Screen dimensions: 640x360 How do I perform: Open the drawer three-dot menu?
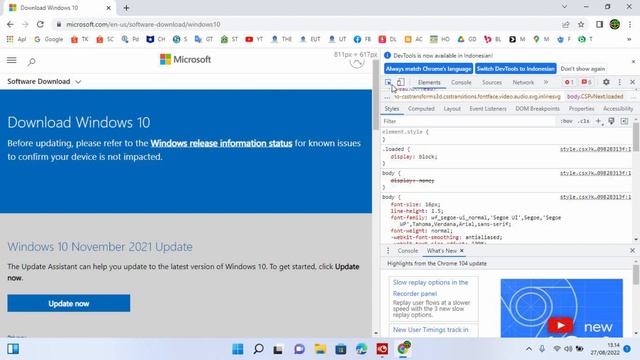click(x=388, y=251)
